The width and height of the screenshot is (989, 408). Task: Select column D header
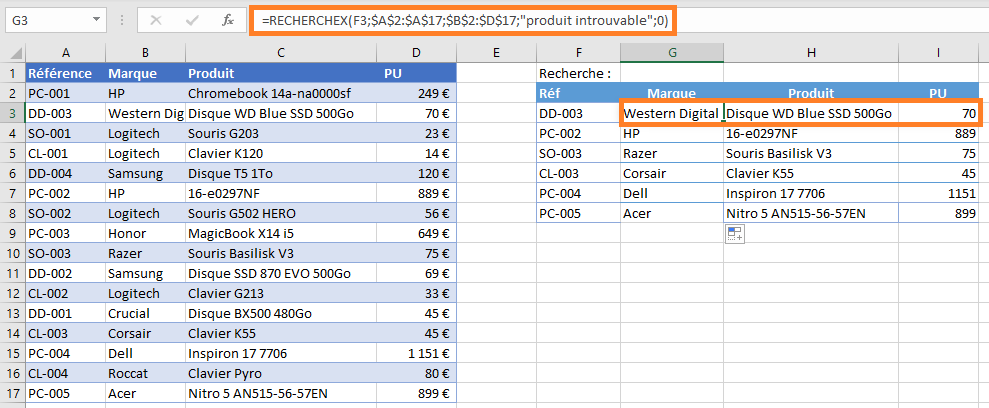click(x=416, y=53)
